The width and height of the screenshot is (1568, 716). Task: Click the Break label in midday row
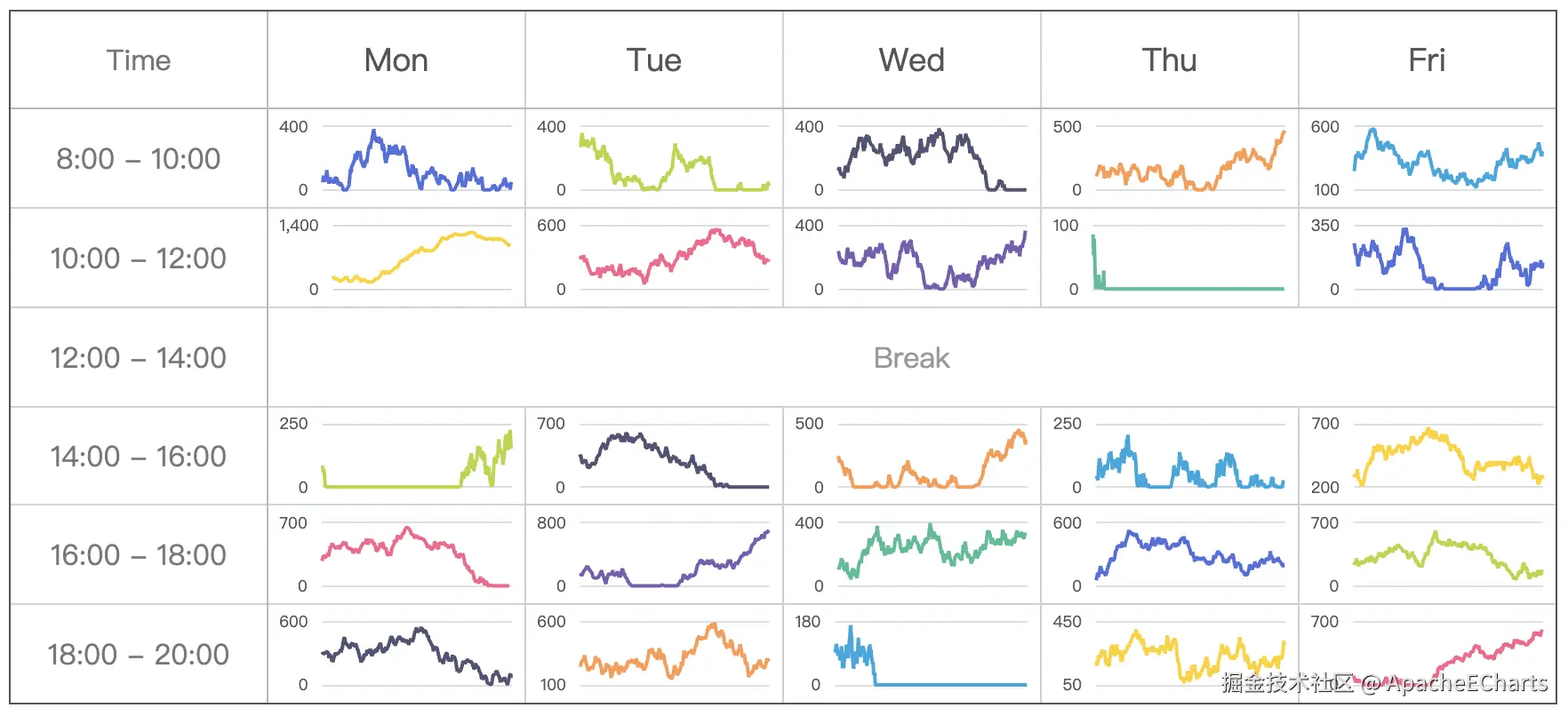pyautogui.click(x=912, y=358)
